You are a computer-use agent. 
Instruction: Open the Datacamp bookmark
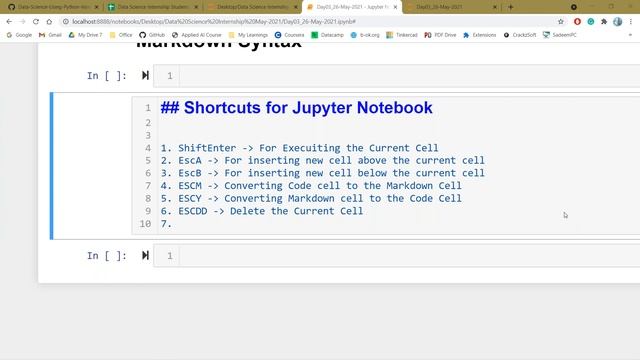pyautogui.click(x=328, y=35)
